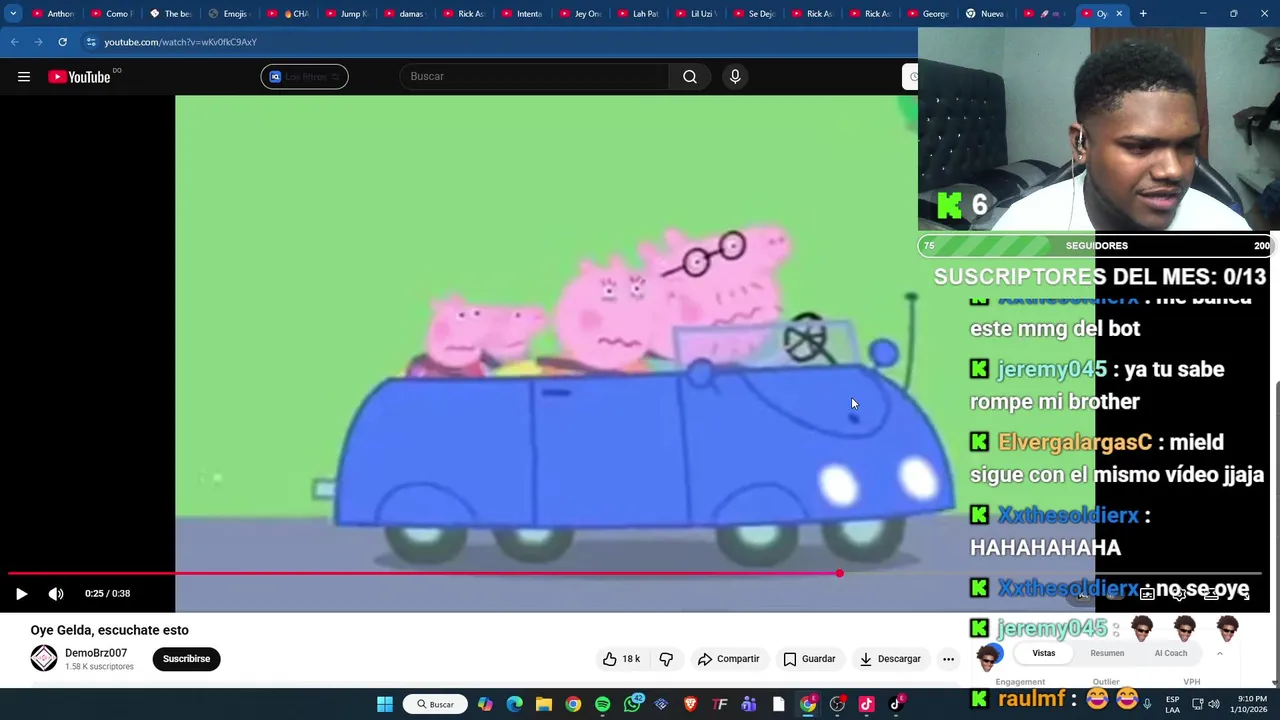Open the browser tab search dropdown
Image resolution: width=1280 pixels, height=720 pixels.
pos(13,14)
